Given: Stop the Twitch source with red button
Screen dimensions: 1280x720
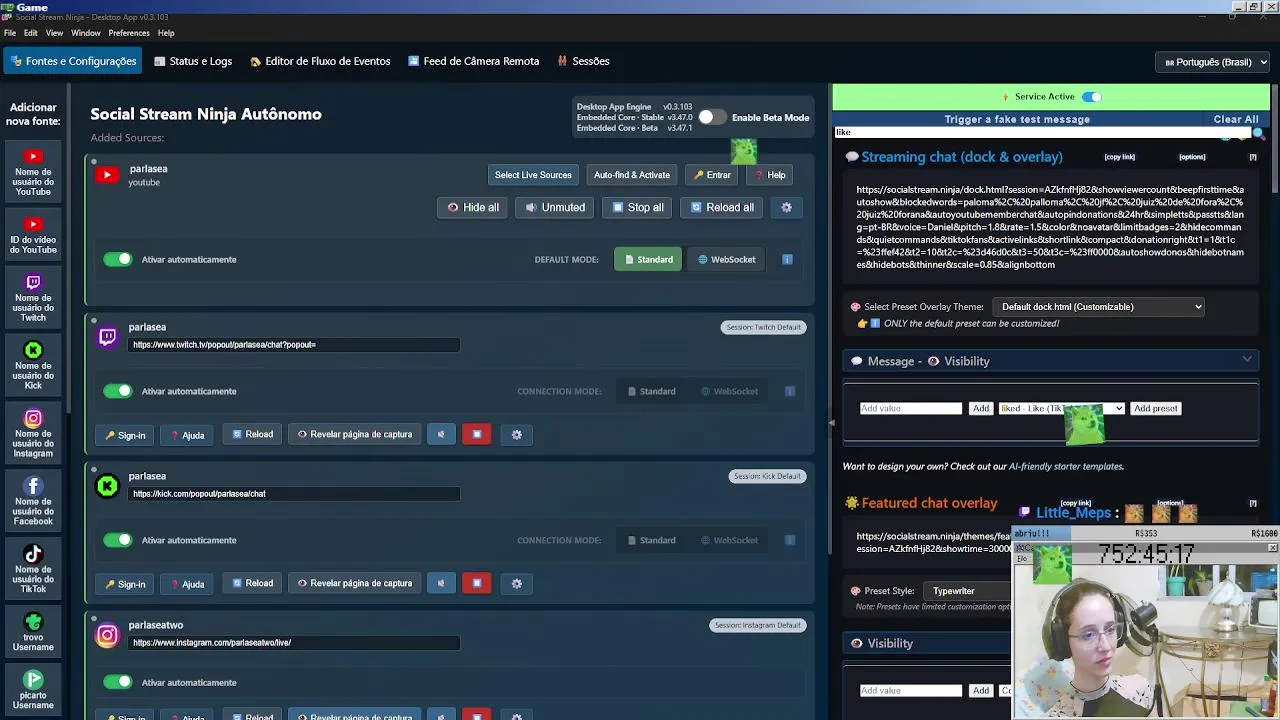Looking at the screenshot, I should click(477, 434).
